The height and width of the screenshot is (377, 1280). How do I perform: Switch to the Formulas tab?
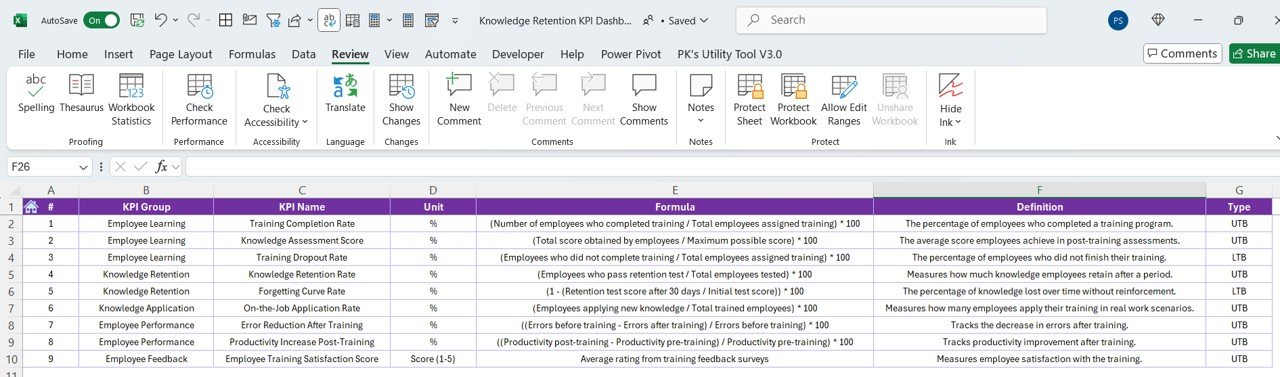(252, 54)
